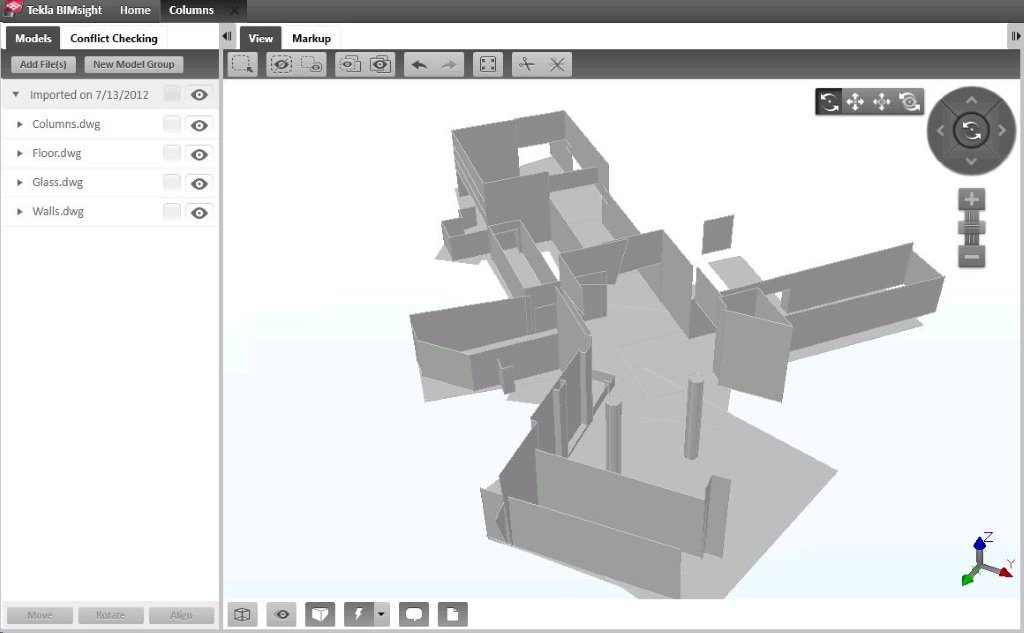
Task: Open the lightning bolt dropdown arrow
Action: pyautogui.click(x=381, y=614)
